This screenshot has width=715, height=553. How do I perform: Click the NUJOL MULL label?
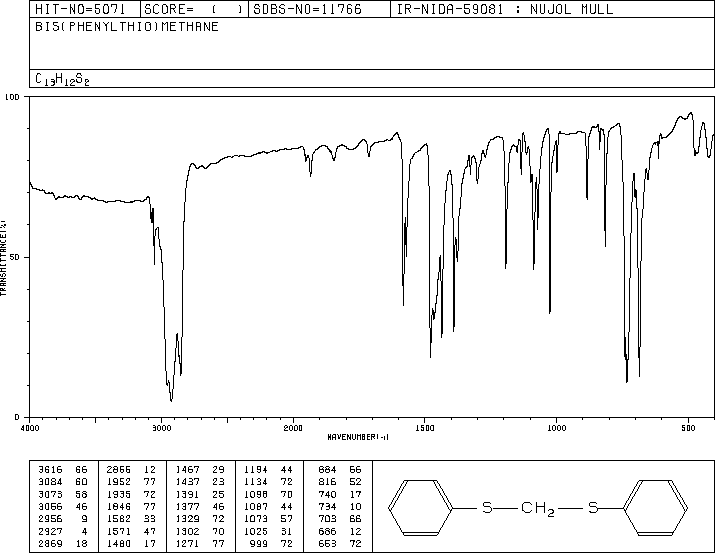[571, 9]
